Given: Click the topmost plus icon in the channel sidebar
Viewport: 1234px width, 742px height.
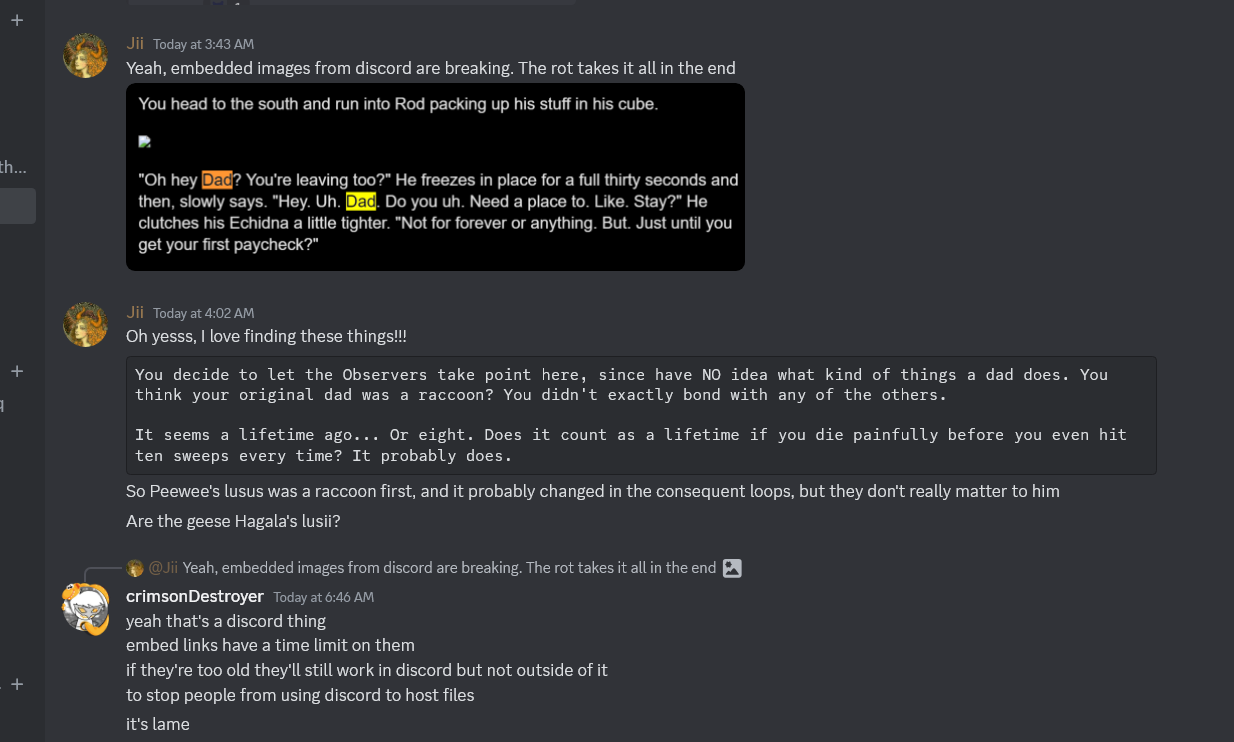Looking at the screenshot, I should (17, 20).
